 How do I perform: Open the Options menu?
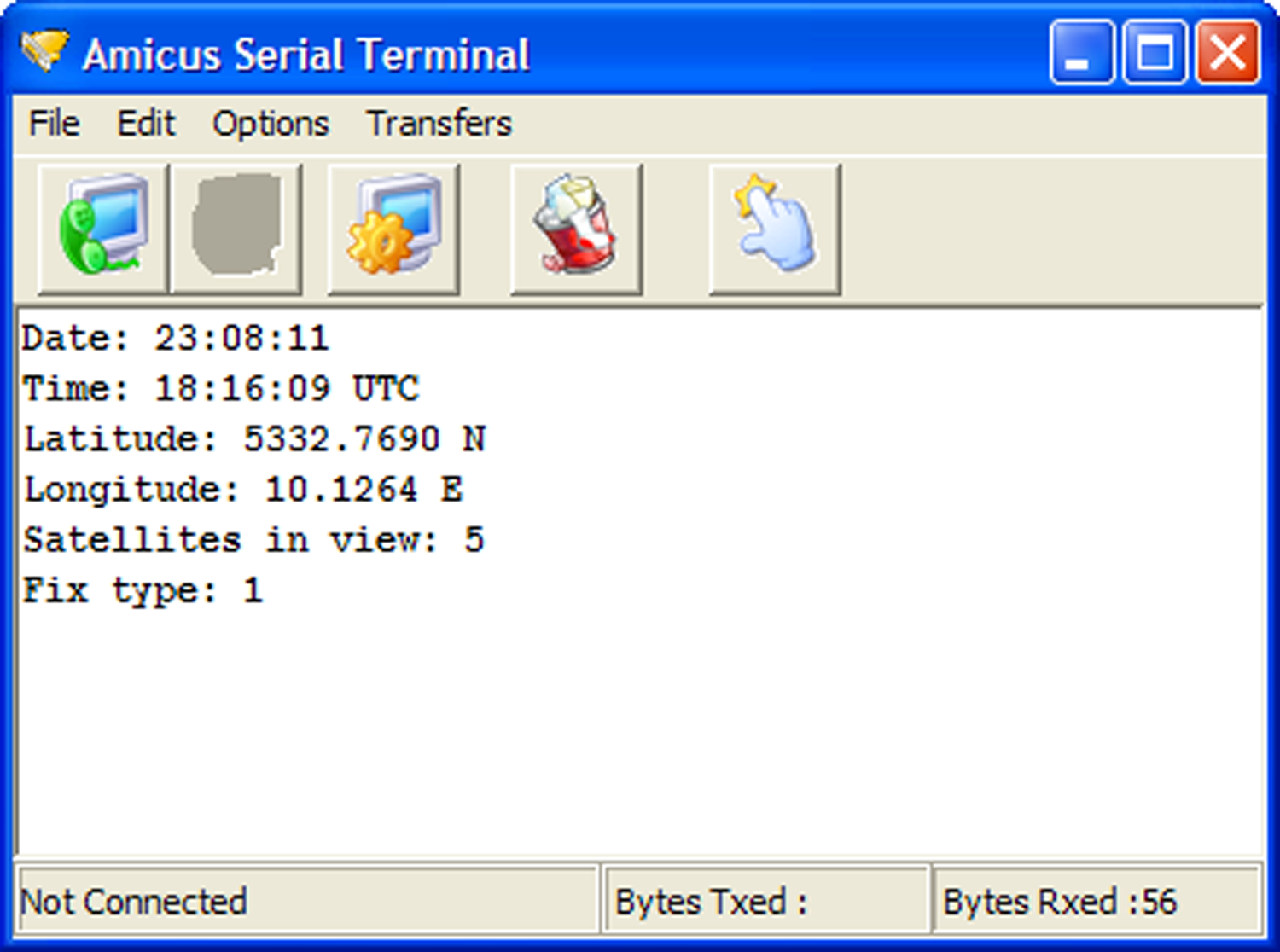coord(271,124)
